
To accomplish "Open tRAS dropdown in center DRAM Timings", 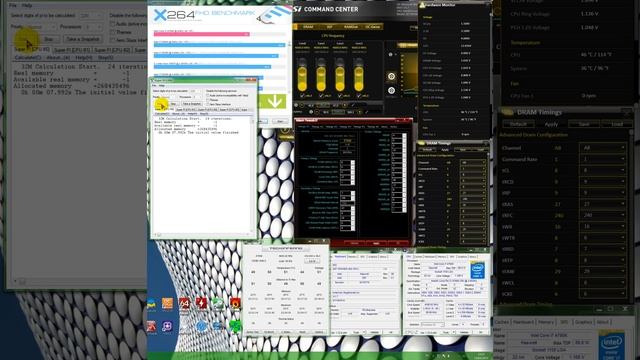I will click(473, 193).
